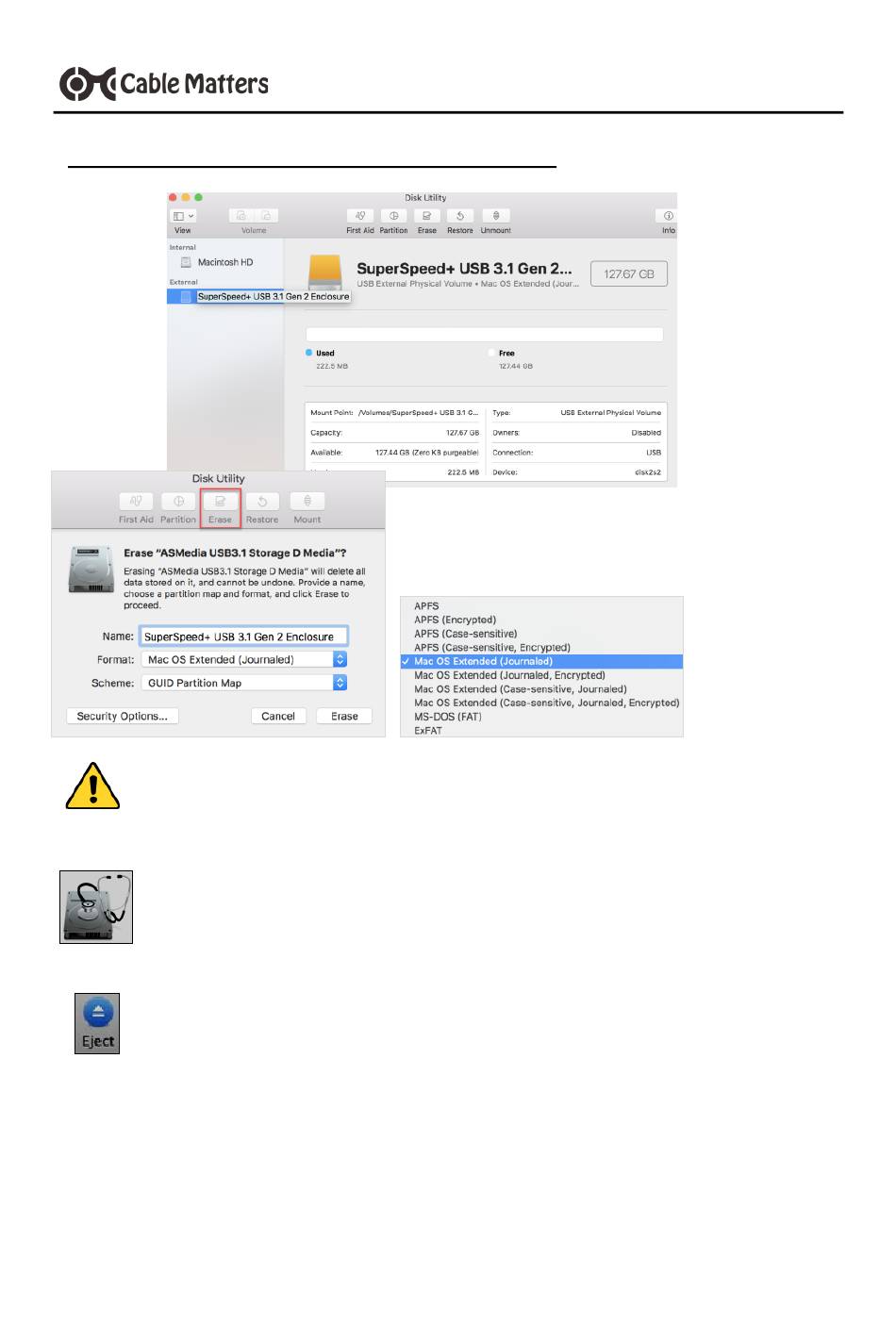Screen dimensions: 896x1323
Task: Click the Security Options... button
Action: click(123, 717)
